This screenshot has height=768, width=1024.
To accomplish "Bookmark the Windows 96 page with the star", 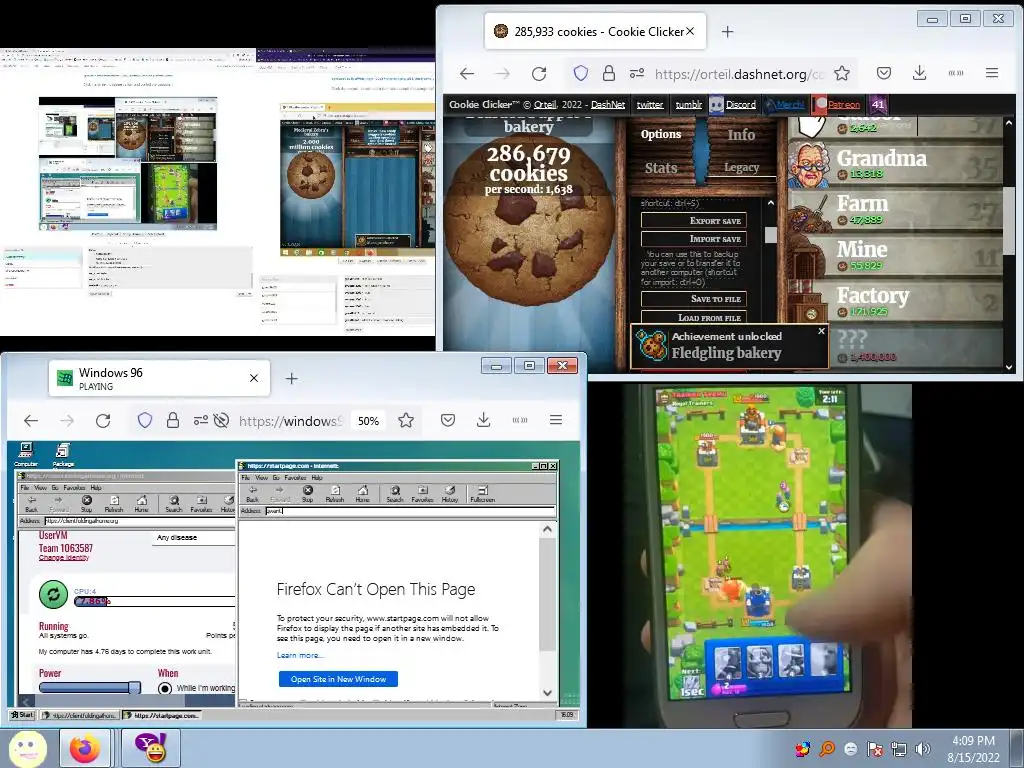I will (x=406, y=421).
